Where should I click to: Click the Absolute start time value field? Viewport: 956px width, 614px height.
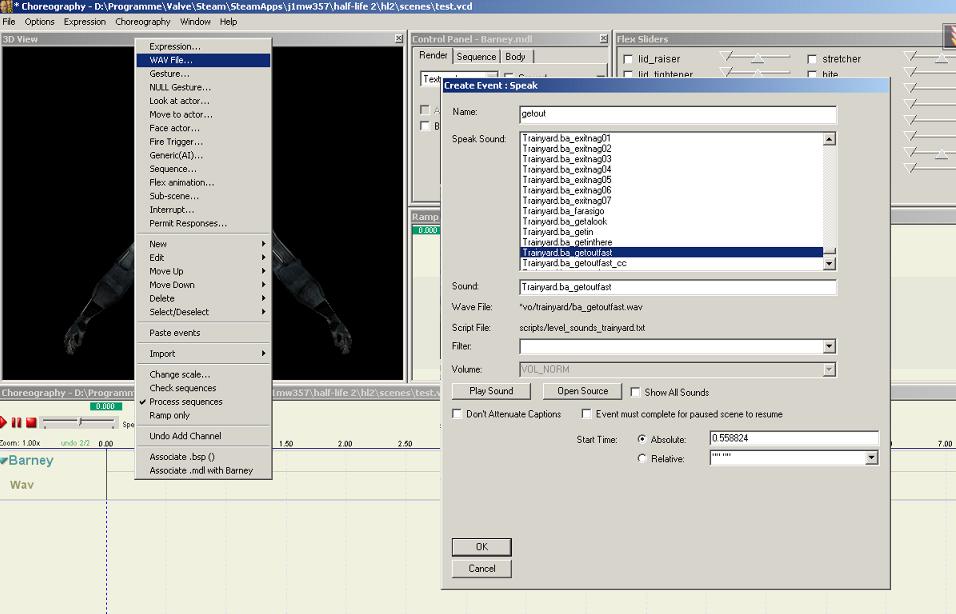pyautogui.click(x=794, y=438)
